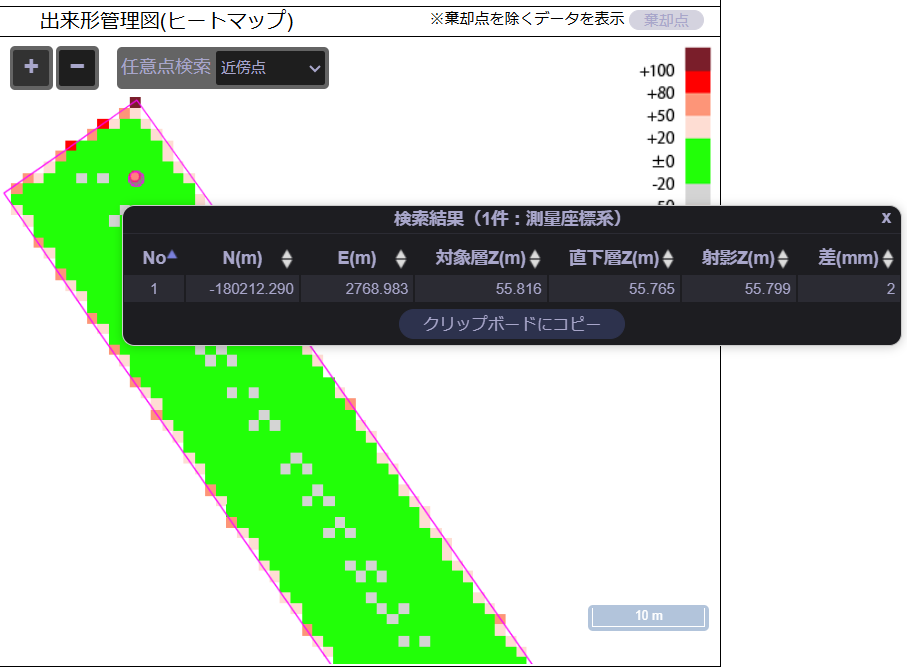Screen dimensions: 907x672
Task: Click クリップボードにコピー button
Action: [x=512, y=324]
